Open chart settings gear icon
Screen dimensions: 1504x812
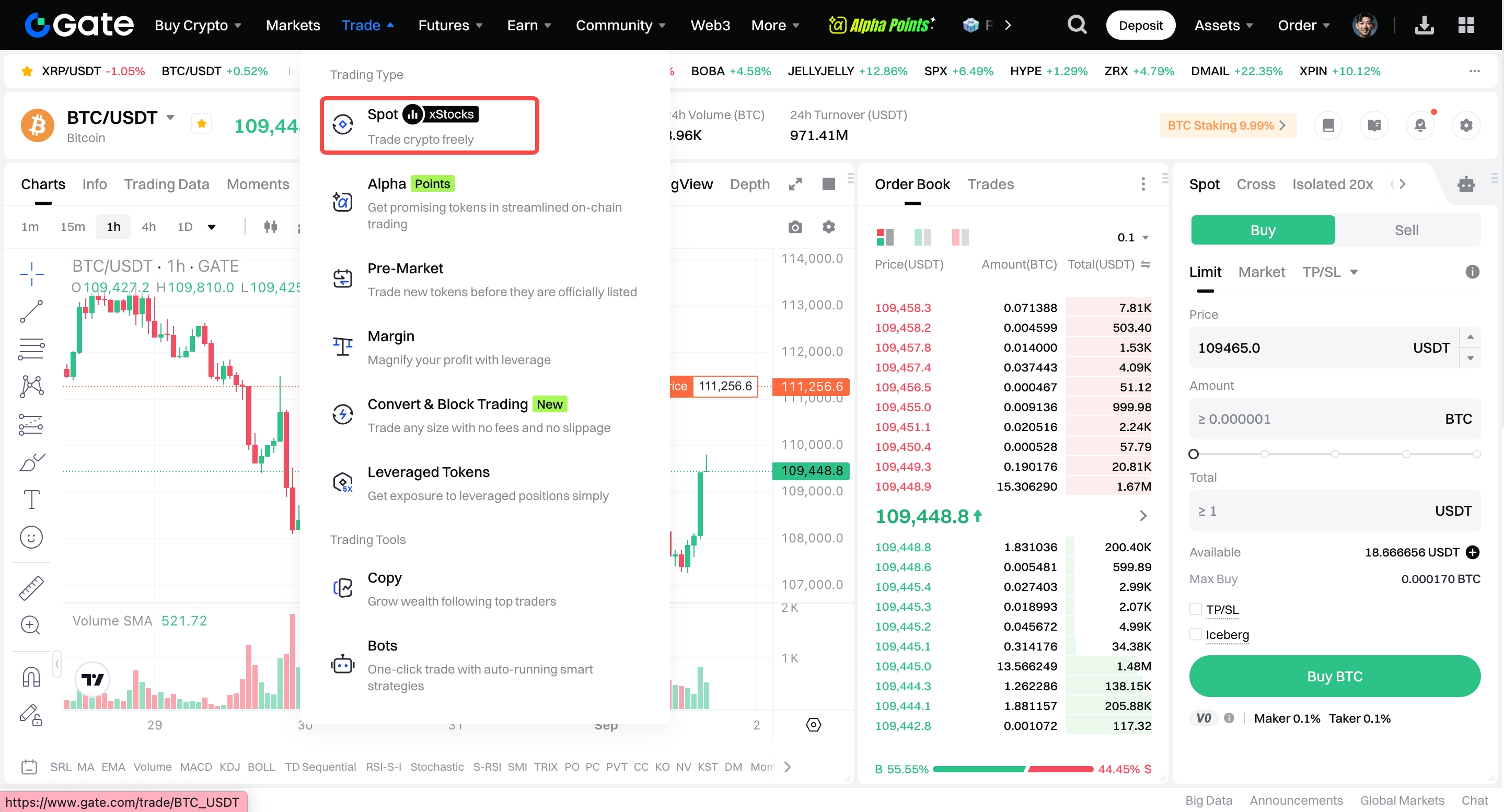828,227
